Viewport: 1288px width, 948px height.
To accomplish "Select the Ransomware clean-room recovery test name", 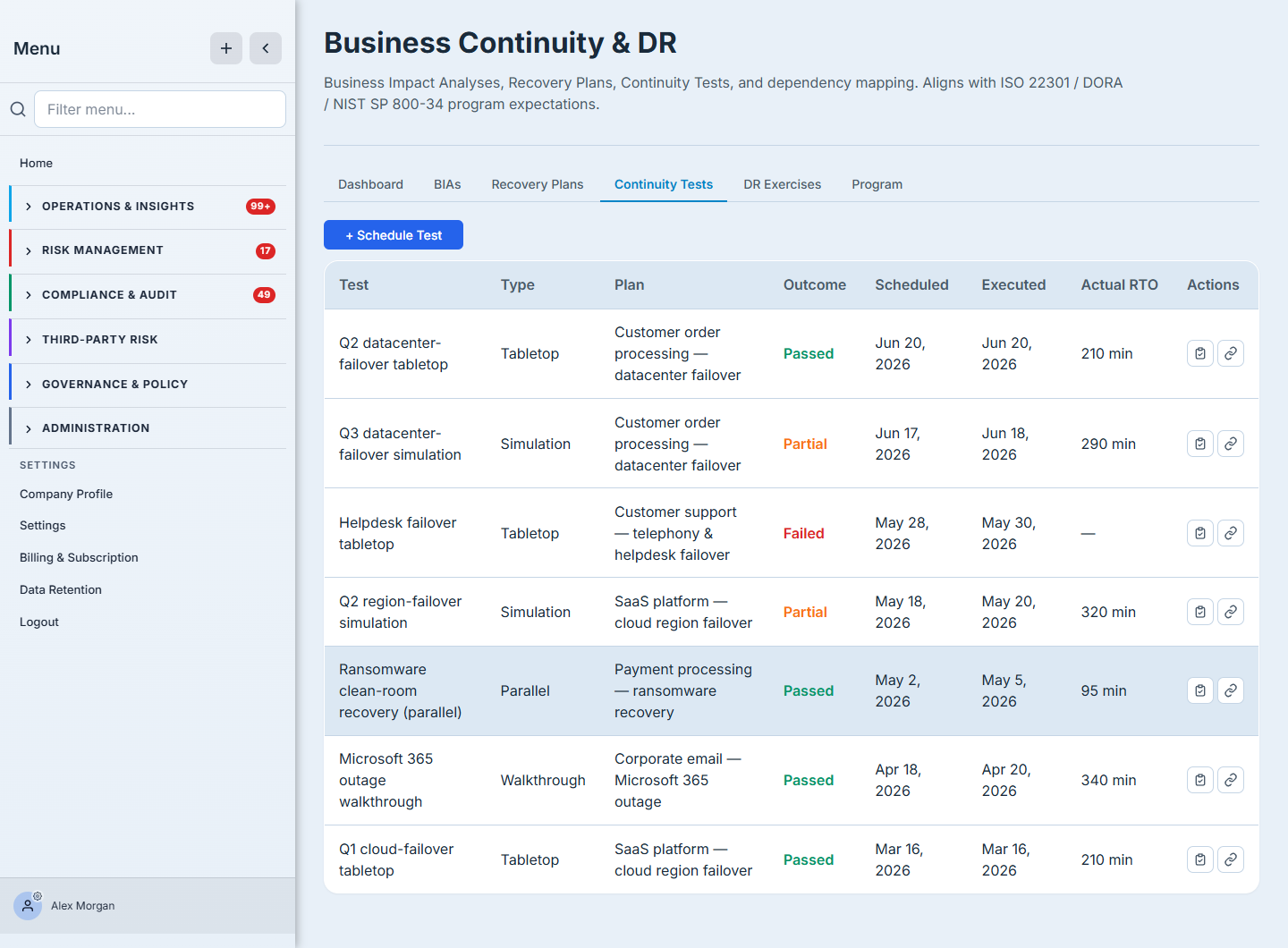I will [x=400, y=690].
